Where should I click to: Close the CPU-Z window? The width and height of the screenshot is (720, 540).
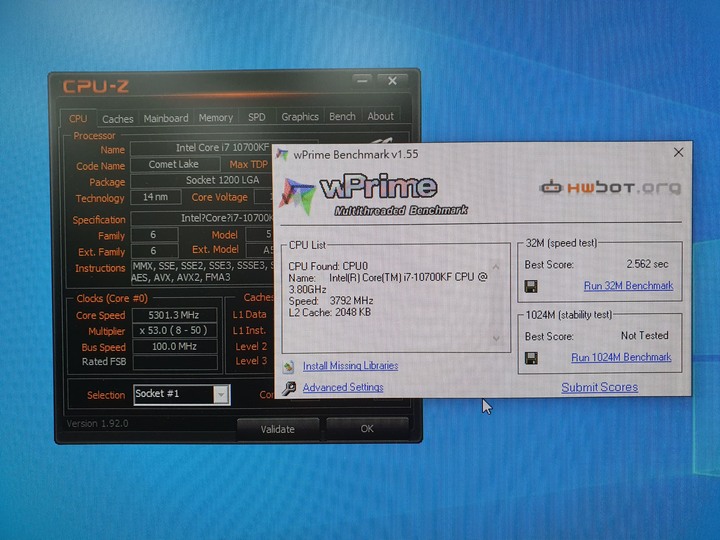click(392, 81)
